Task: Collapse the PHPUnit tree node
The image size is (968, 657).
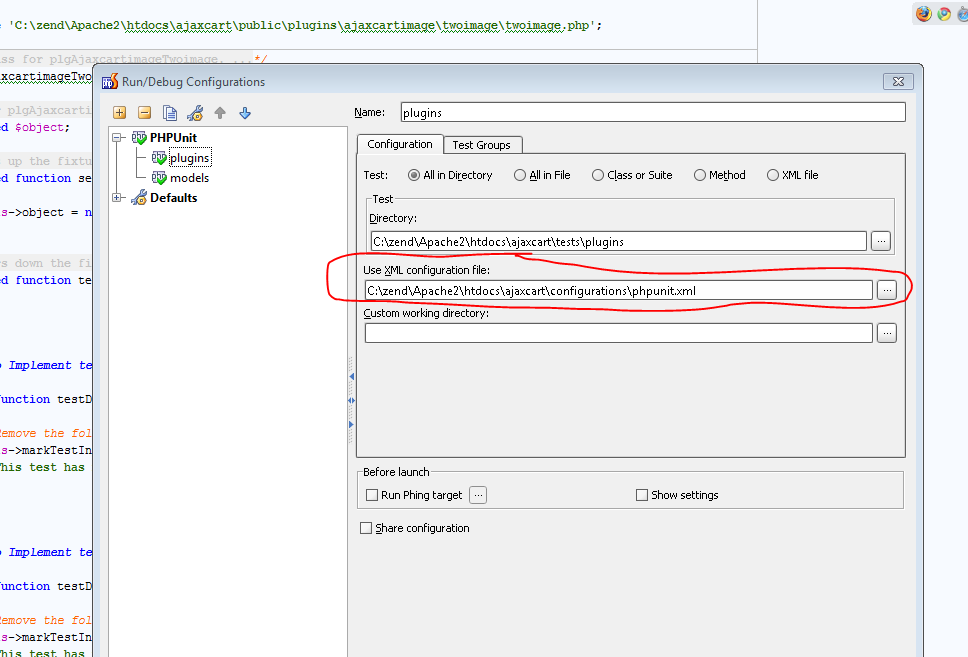Action: (117, 138)
